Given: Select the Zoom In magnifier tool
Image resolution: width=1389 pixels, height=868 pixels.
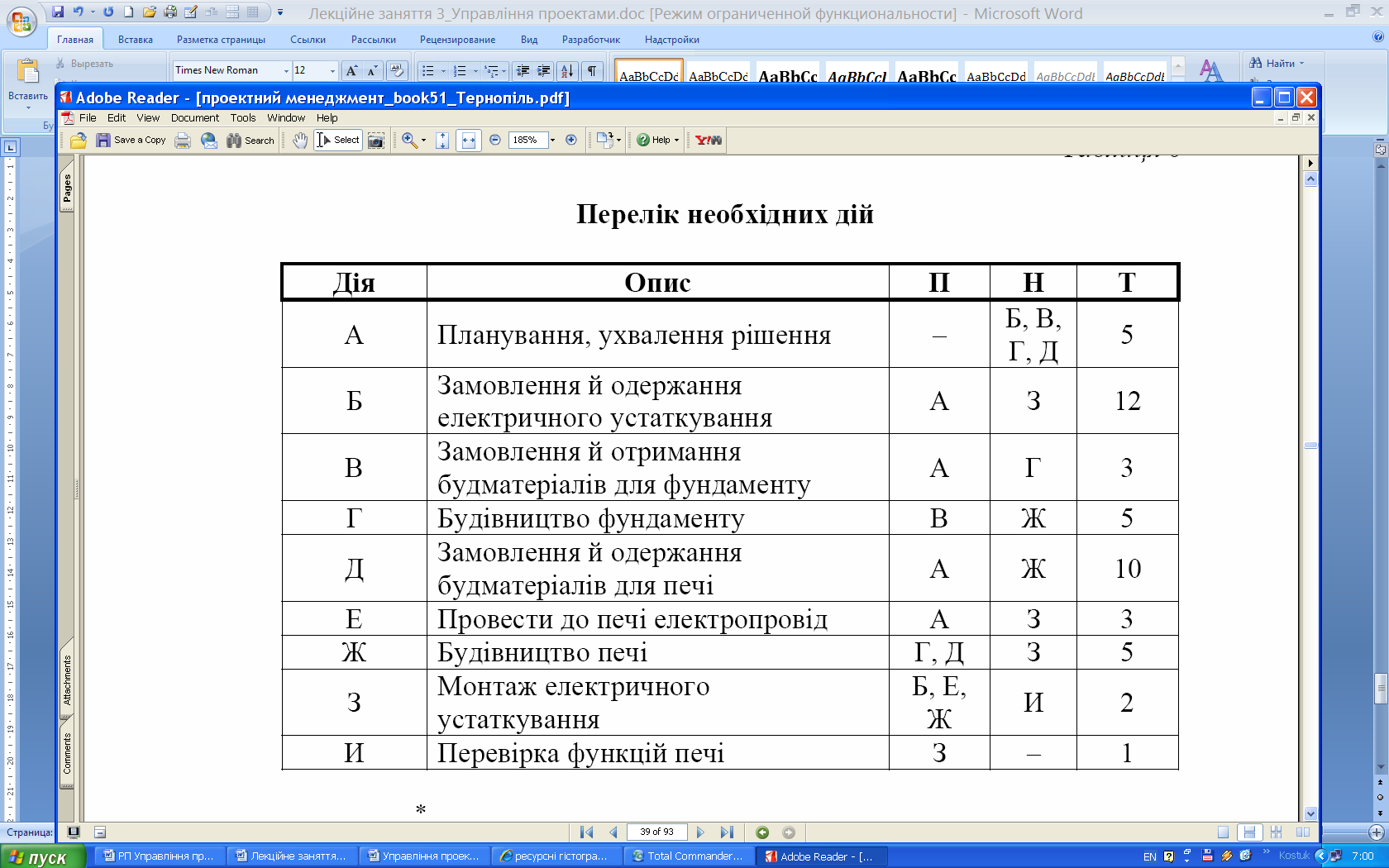Looking at the screenshot, I should (x=409, y=141).
